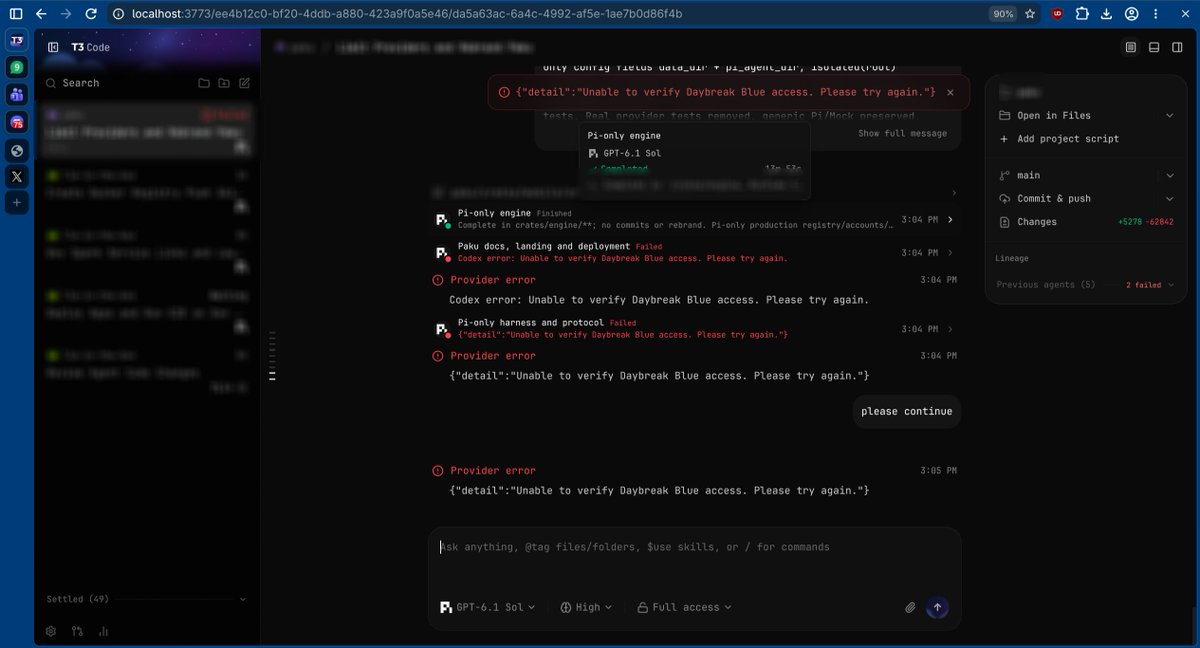Toggle the bottom panel layout icon
1200x648 pixels.
1153,47
